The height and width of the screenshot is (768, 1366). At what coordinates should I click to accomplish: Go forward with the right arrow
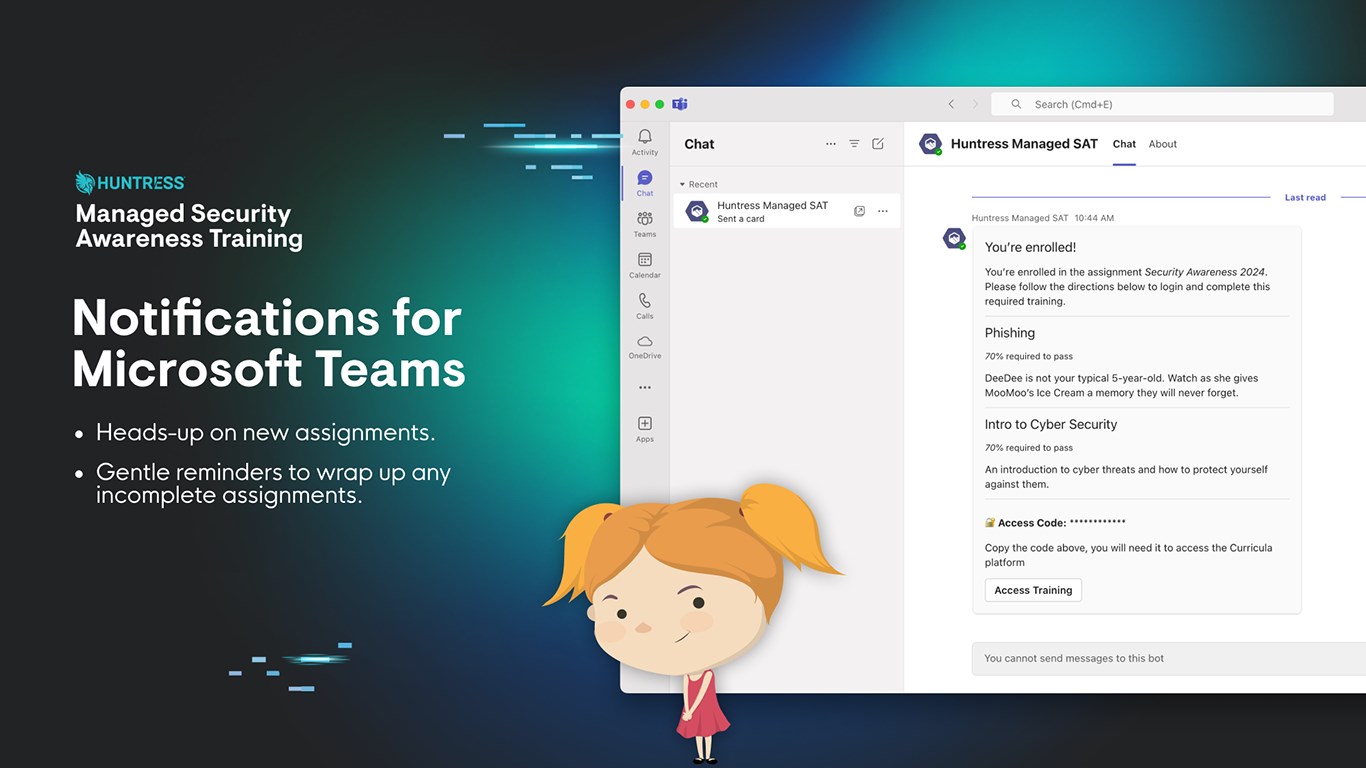tap(976, 104)
